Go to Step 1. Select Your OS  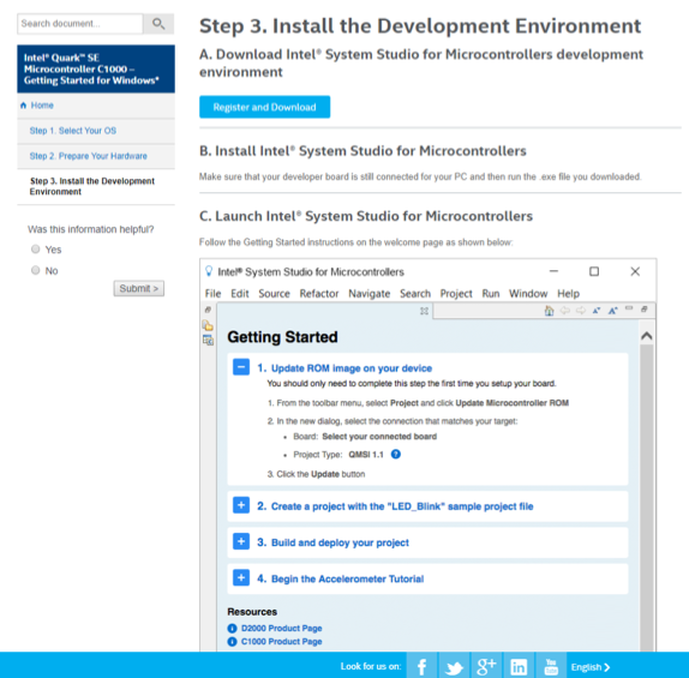coord(73,131)
